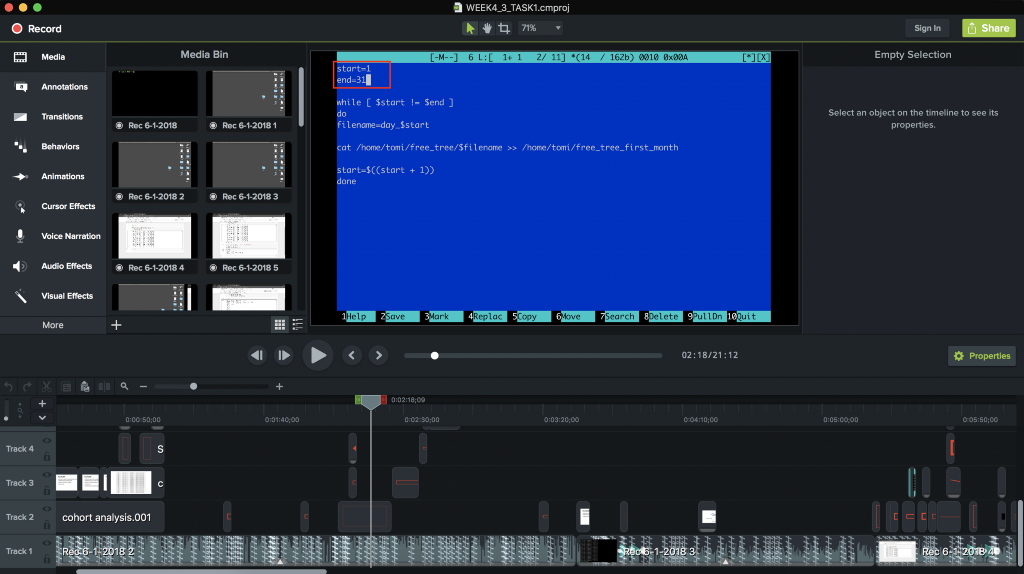Image resolution: width=1024 pixels, height=574 pixels.
Task: Click the playback progress slider handle
Action: click(x=434, y=355)
